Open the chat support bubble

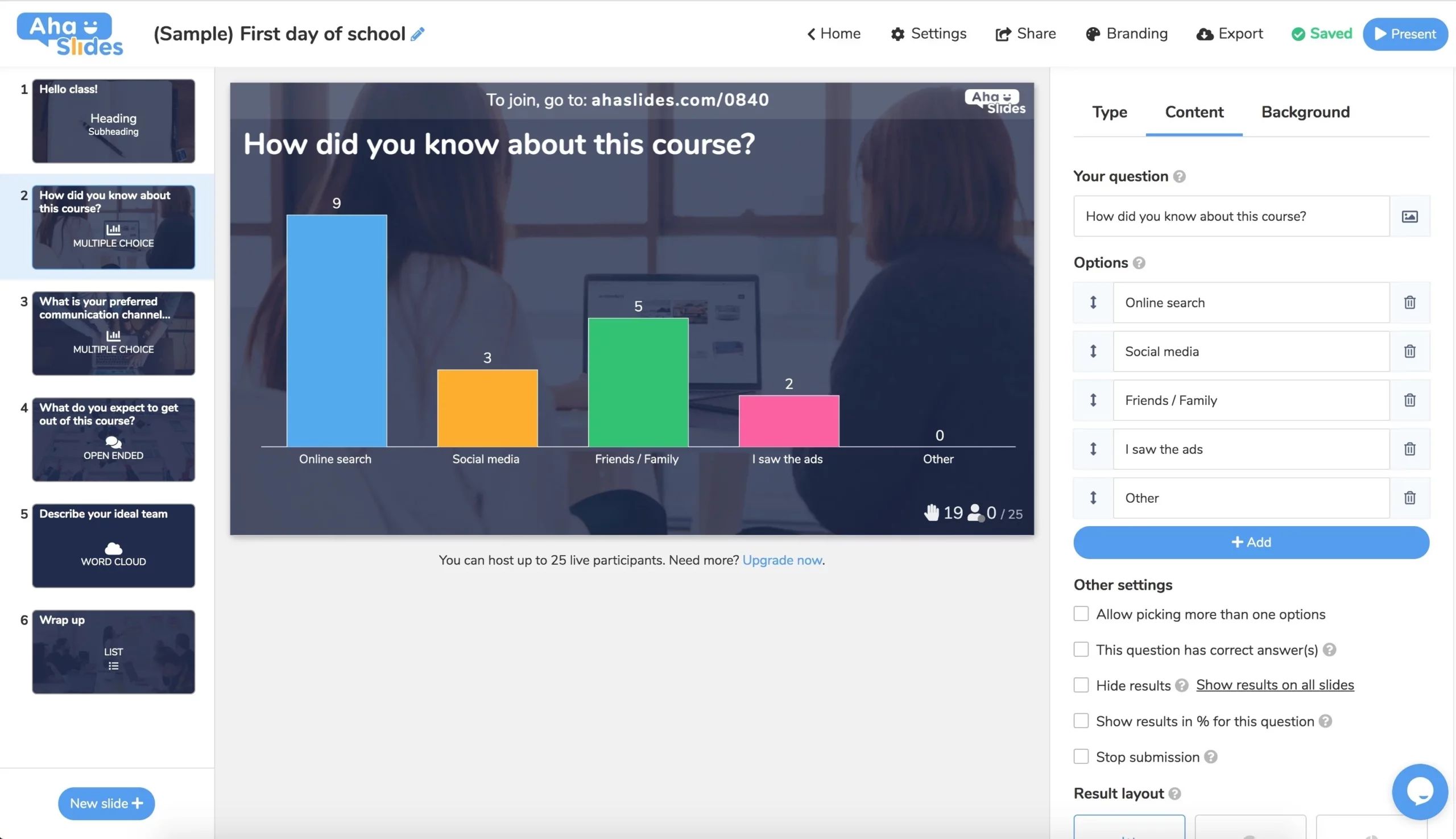pos(1419,792)
